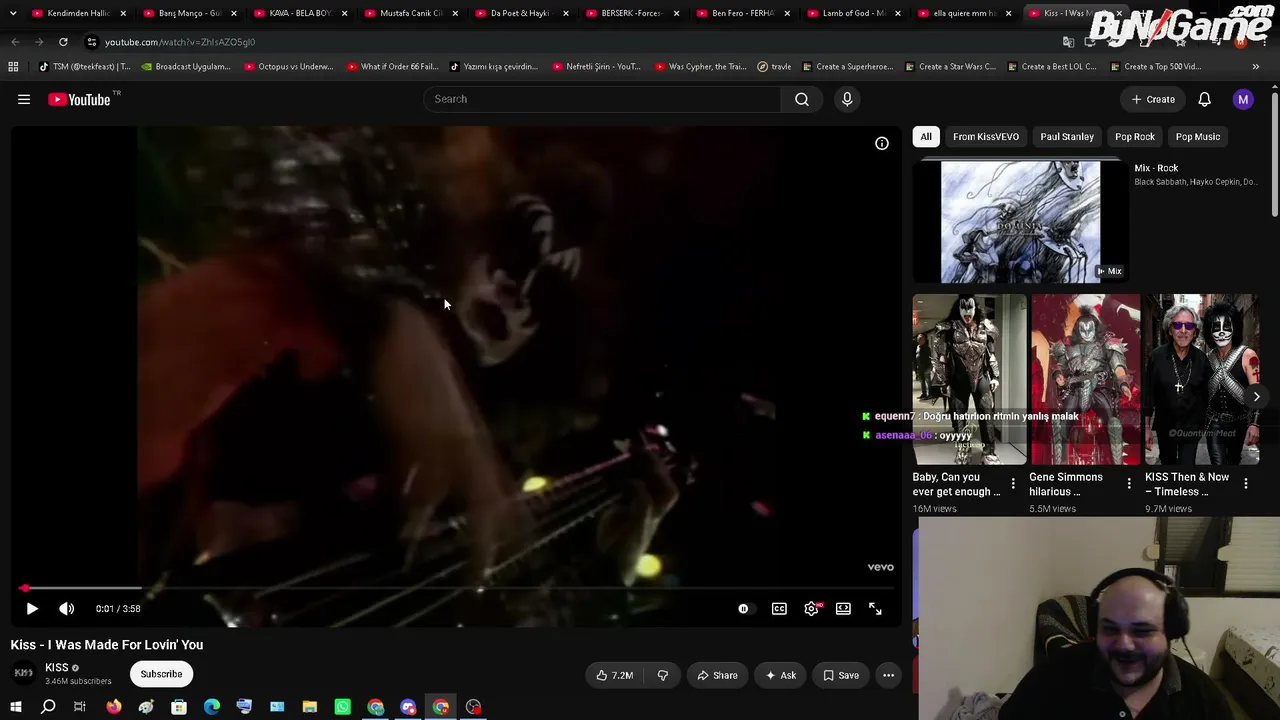Image resolution: width=1280 pixels, height=720 pixels.
Task: Open File Explorer from the taskbar
Action: (x=310, y=707)
